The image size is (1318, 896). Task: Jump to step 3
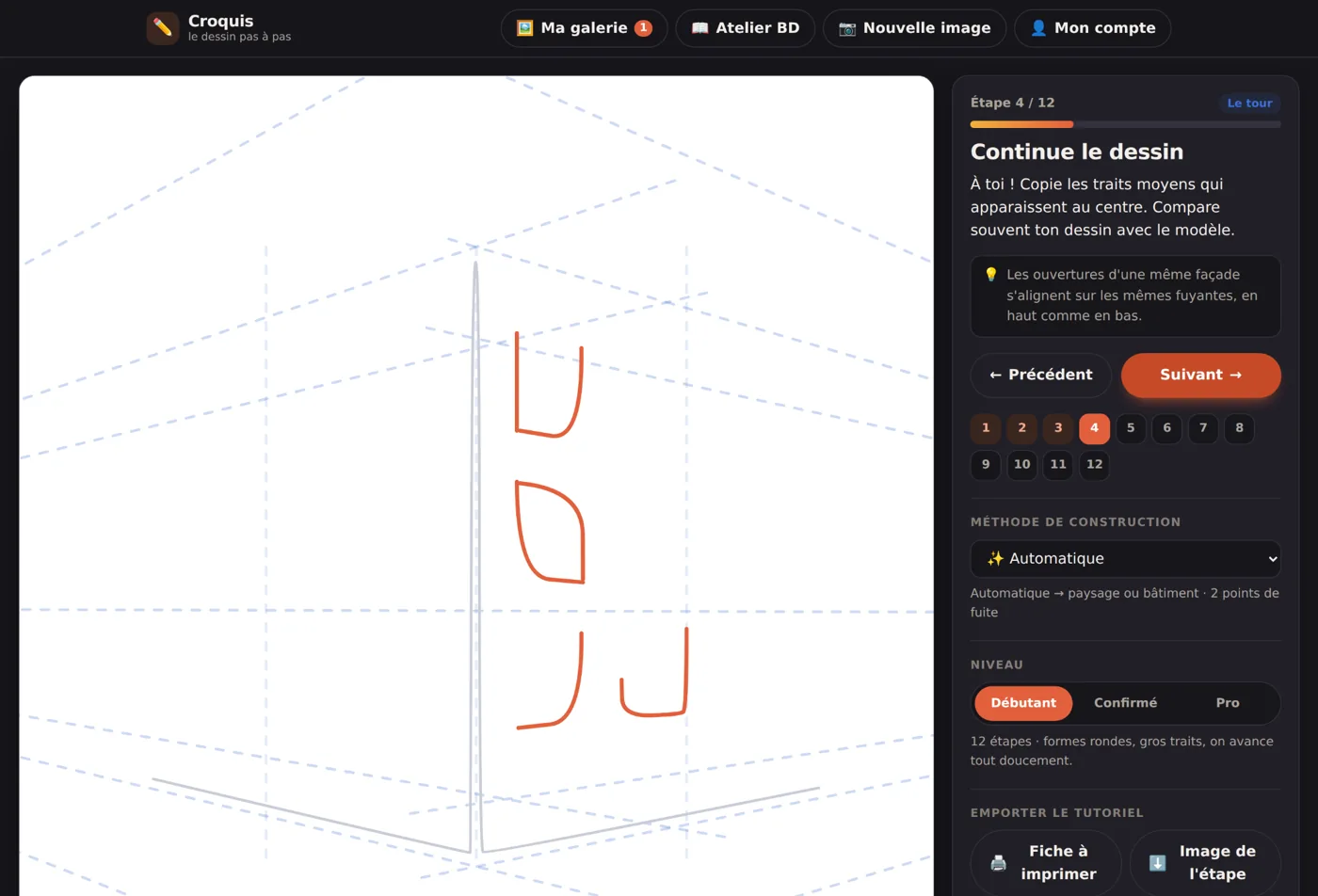click(x=1058, y=428)
